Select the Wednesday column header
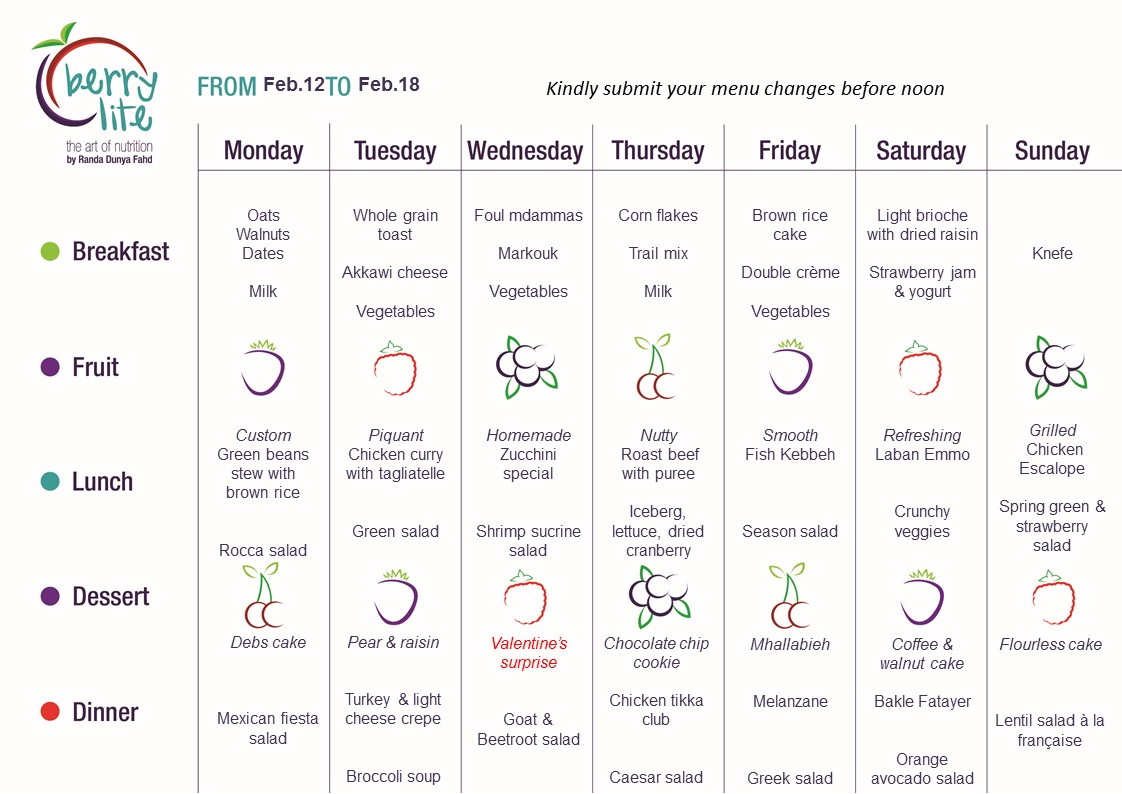This screenshot has height=794, width=1122. coord(525,151)
